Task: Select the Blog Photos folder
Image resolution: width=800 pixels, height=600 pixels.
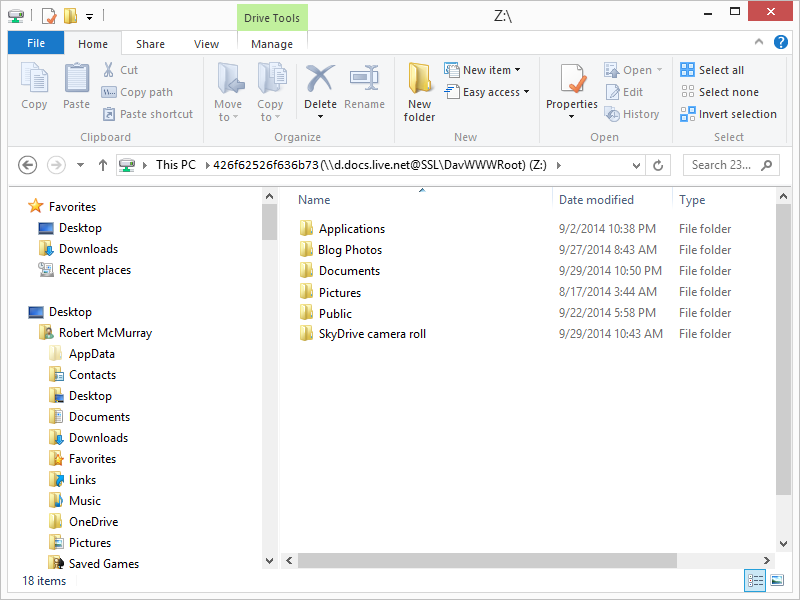Action: click(x=350, y=250)
